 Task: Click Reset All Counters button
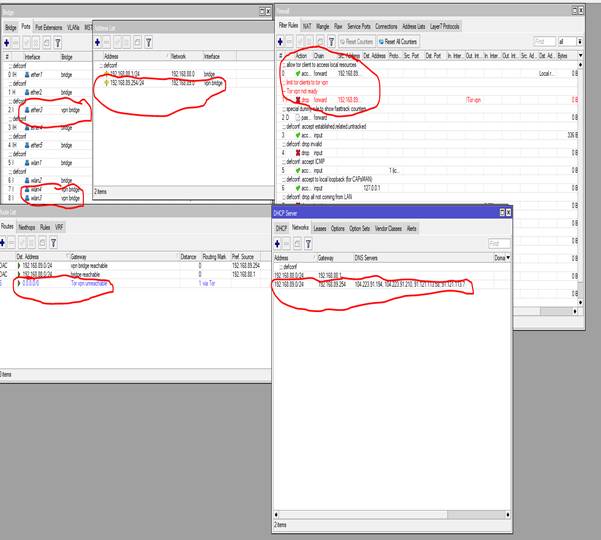[398, 41]
